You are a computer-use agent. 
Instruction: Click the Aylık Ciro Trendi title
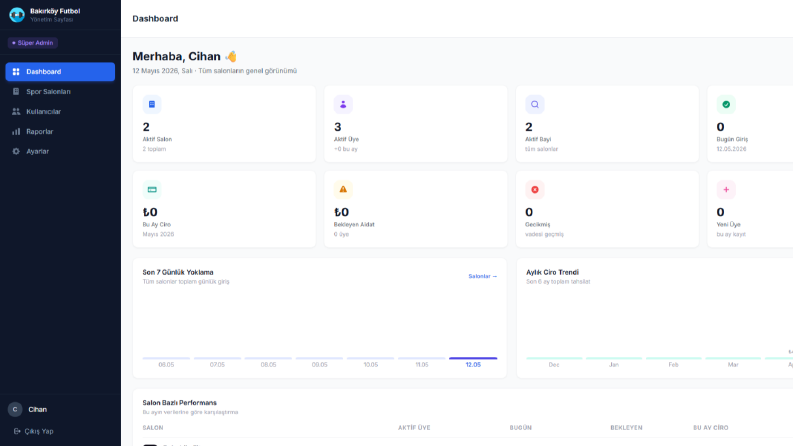point(552,272)
